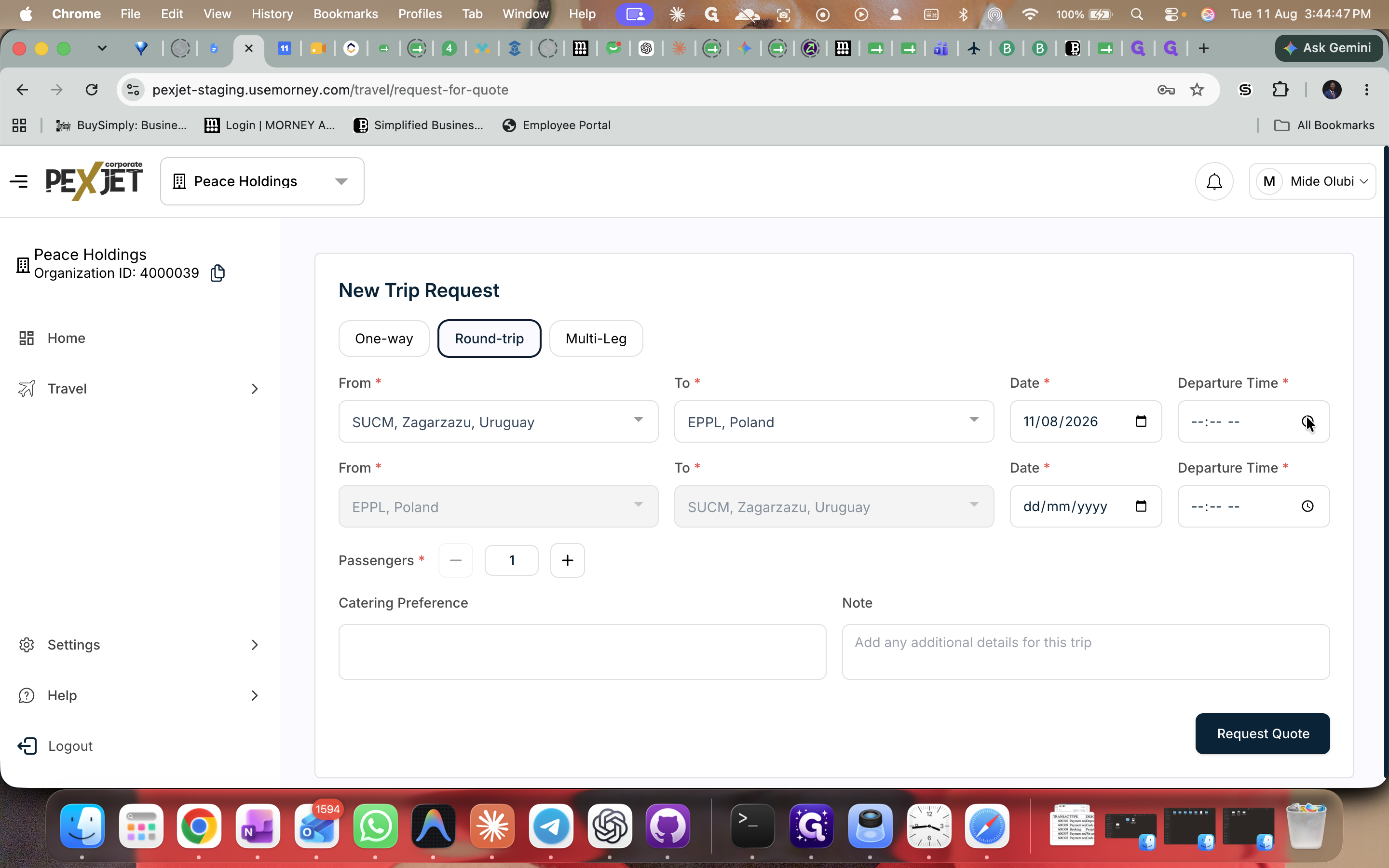Open Telegram from the Dock
This screenshot has width=1389, height=868.
pos(551,826)
